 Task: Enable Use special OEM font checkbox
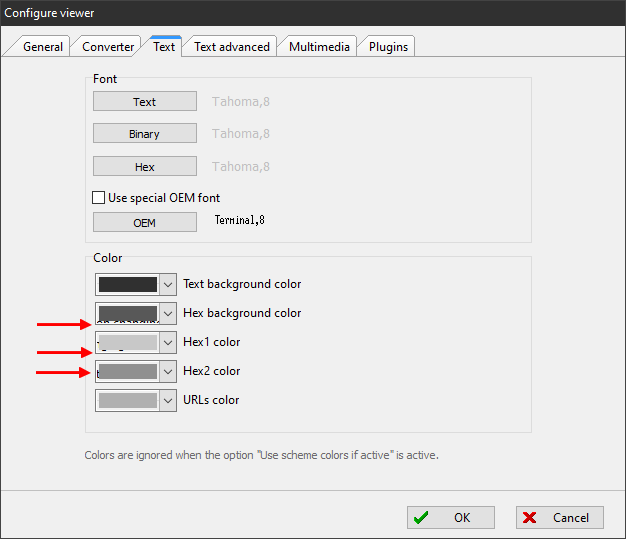[99, 198]
